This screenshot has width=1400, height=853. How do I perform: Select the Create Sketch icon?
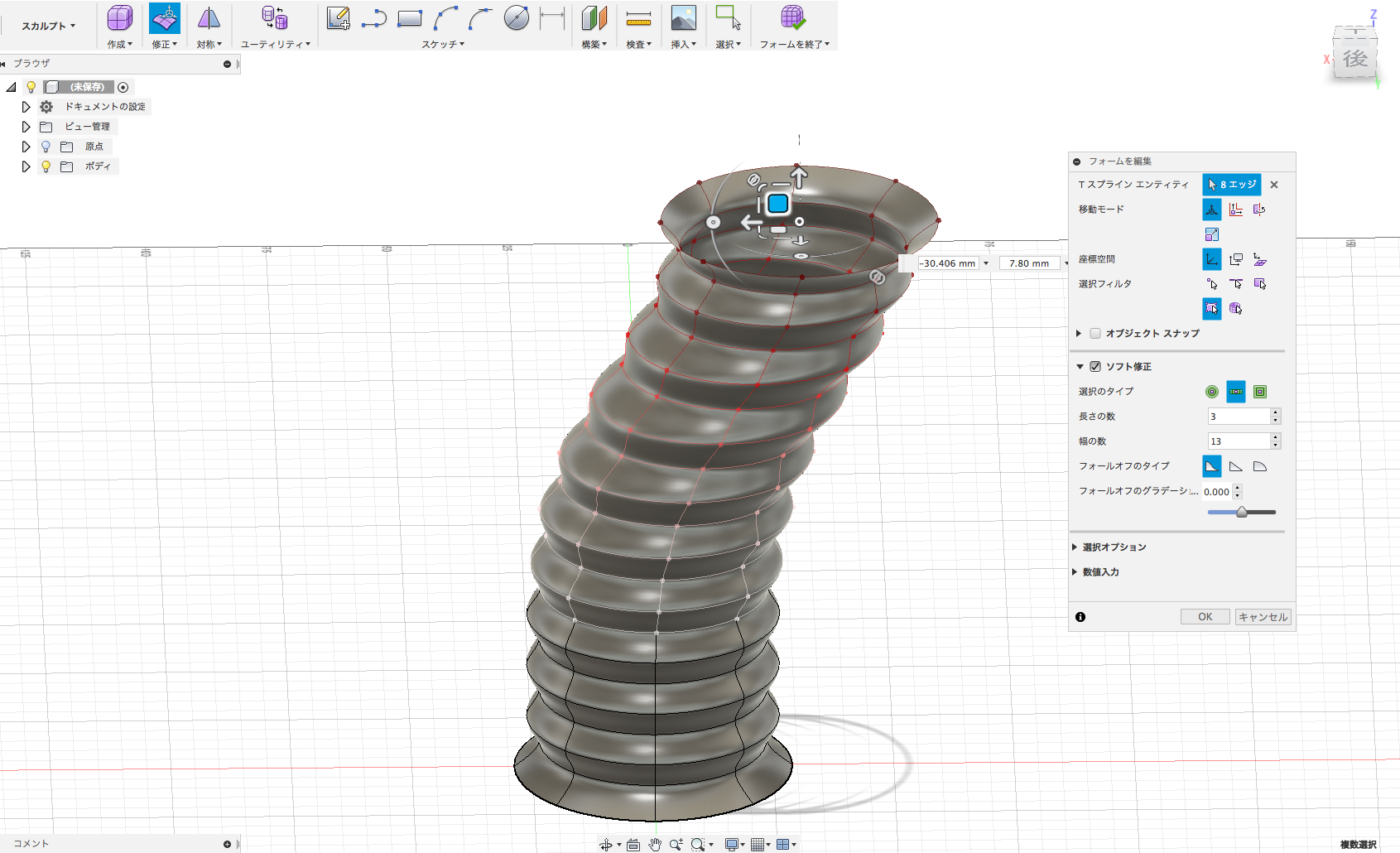click(x=338, y=18)
